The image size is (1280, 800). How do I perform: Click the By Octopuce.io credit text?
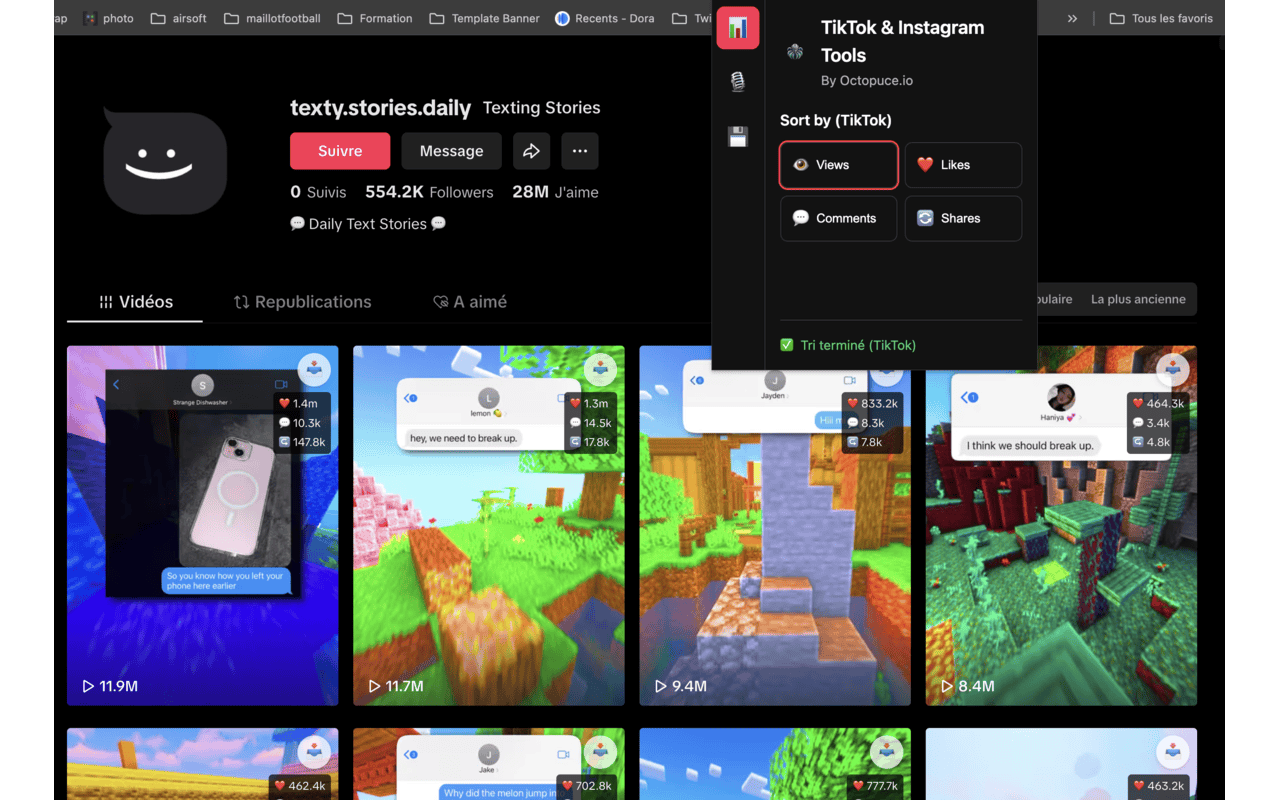tap(867, 80)
